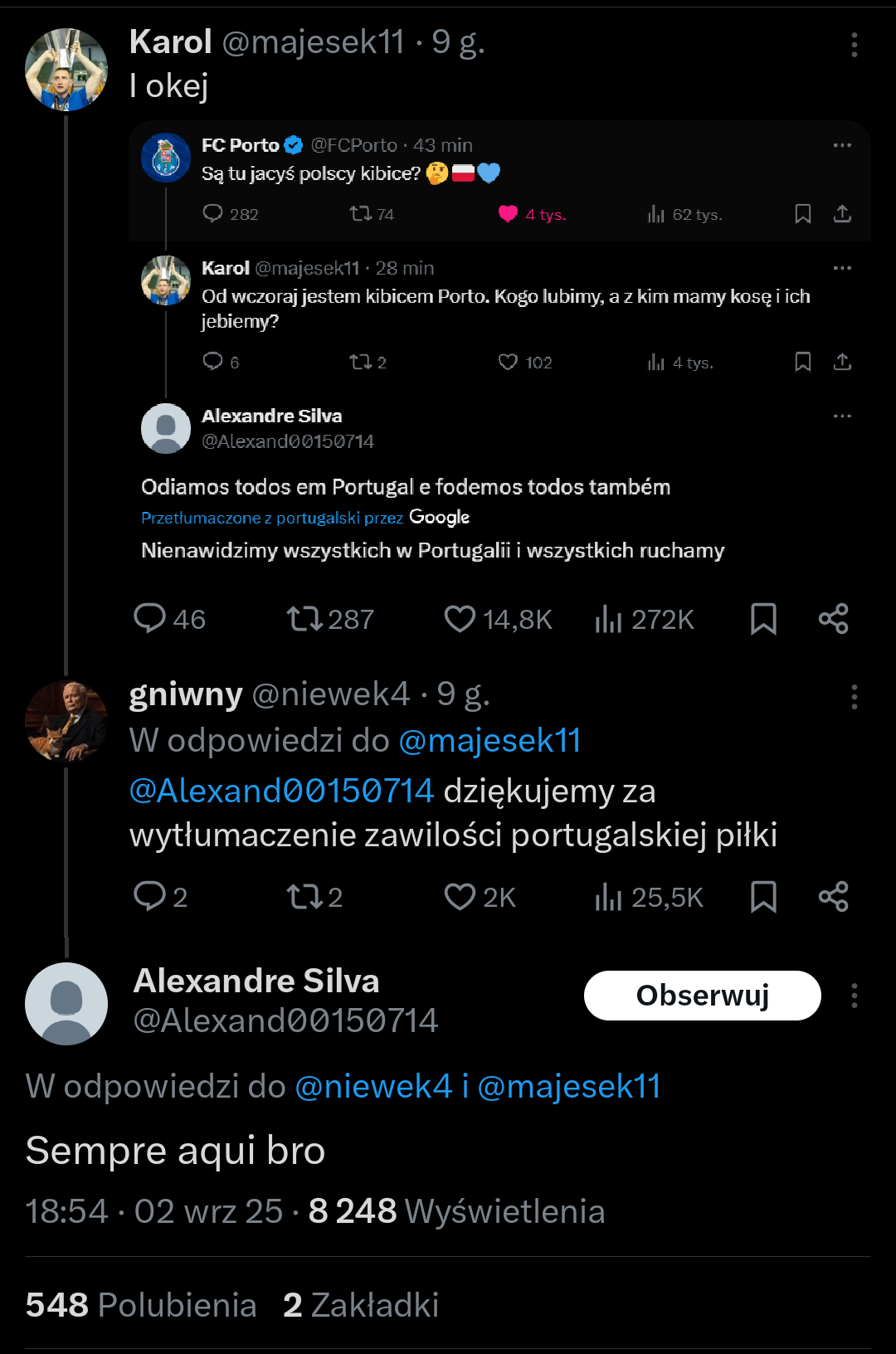View analytics for gniwny's reply (25,5K)
Viewport: 896px width, 1354px height.
(x=609, y=897)
